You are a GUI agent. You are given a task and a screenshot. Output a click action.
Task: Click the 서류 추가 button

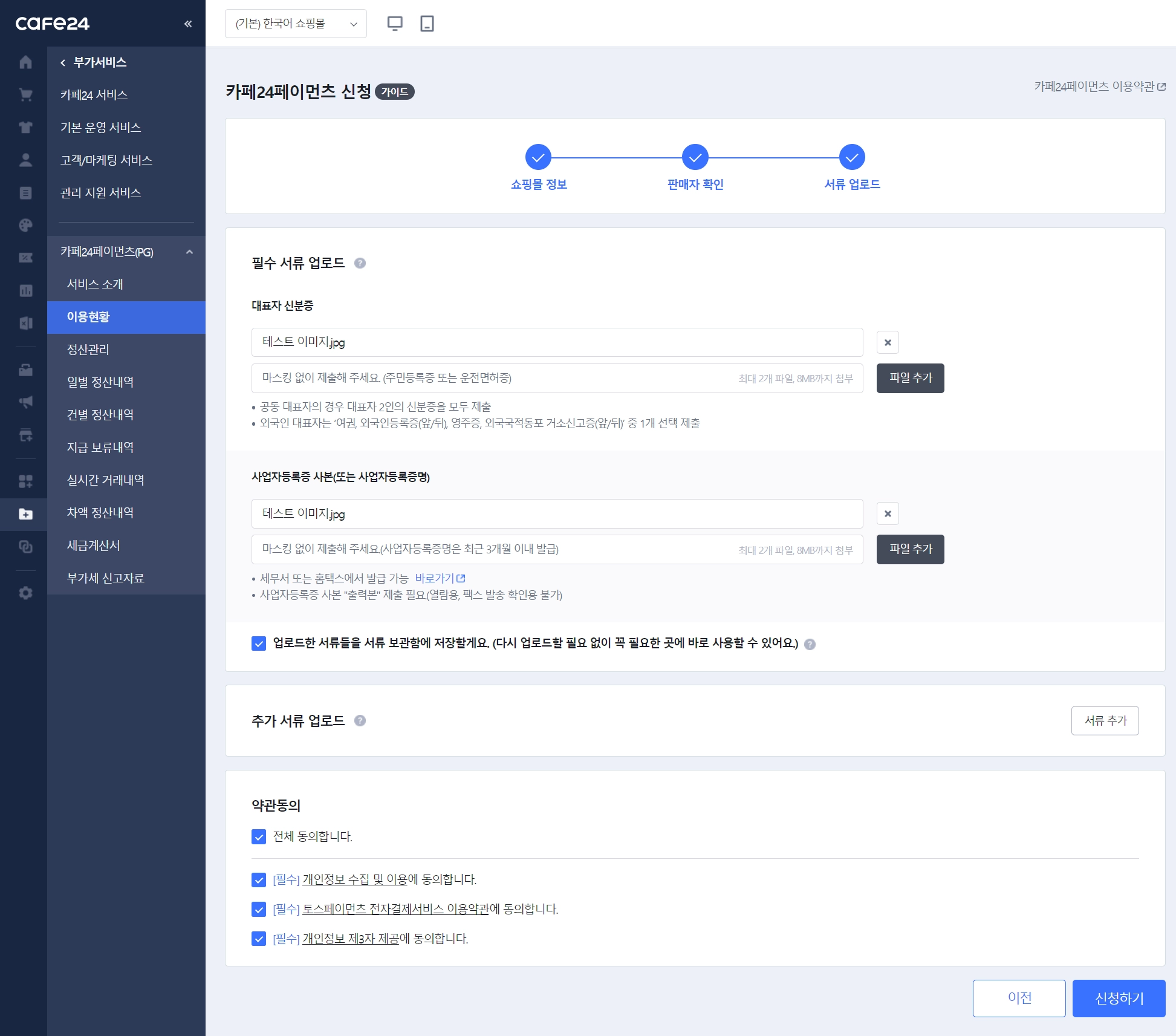tap(1105, 721)
